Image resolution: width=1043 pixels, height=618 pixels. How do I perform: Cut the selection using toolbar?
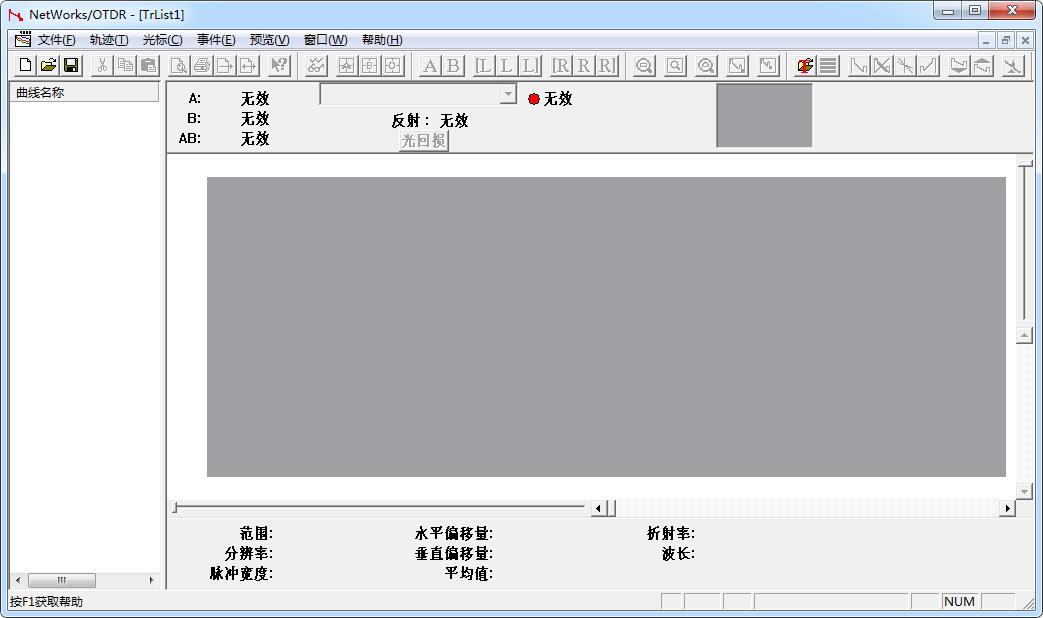point(101,64)
